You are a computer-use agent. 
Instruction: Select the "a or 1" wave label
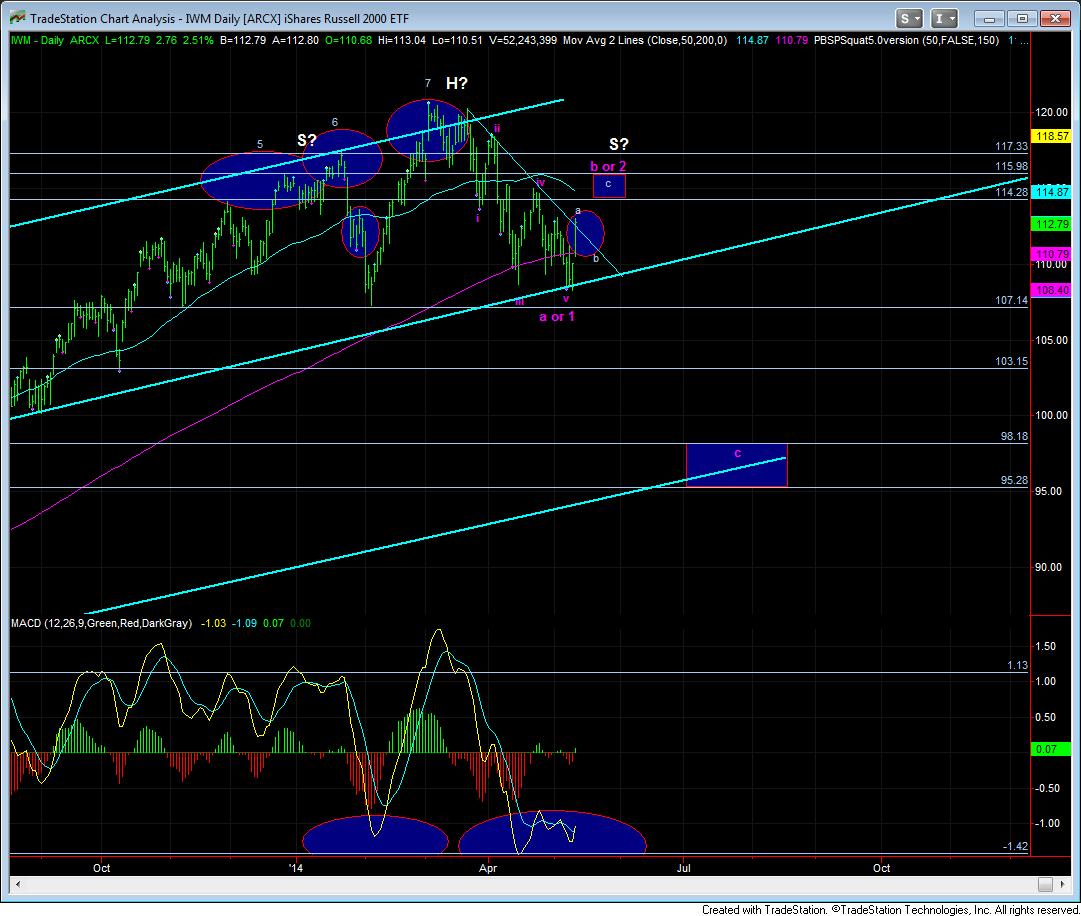[x=557, y=316]
